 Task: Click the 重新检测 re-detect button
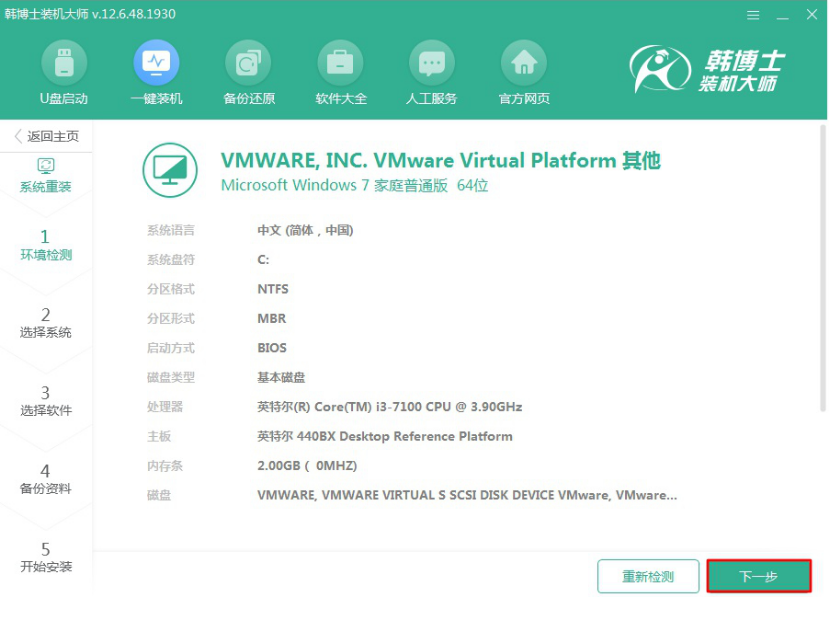coord(648,576)
